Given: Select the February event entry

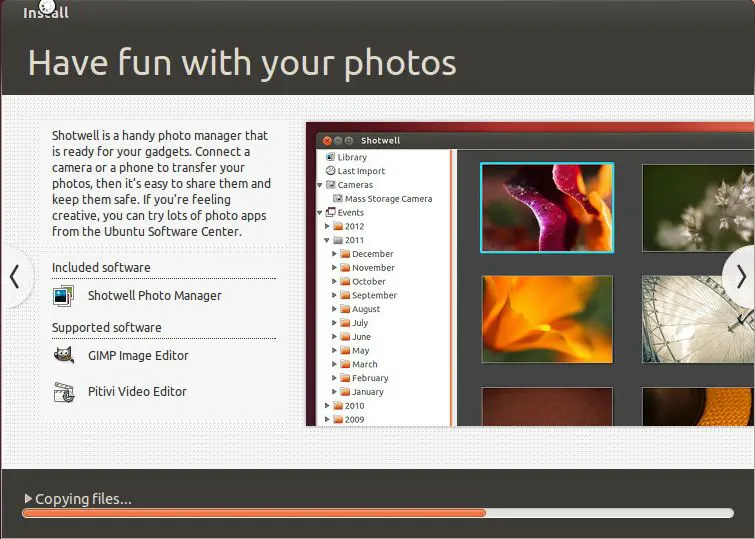Looking at the screenshot, I should [x=370, y=378].
